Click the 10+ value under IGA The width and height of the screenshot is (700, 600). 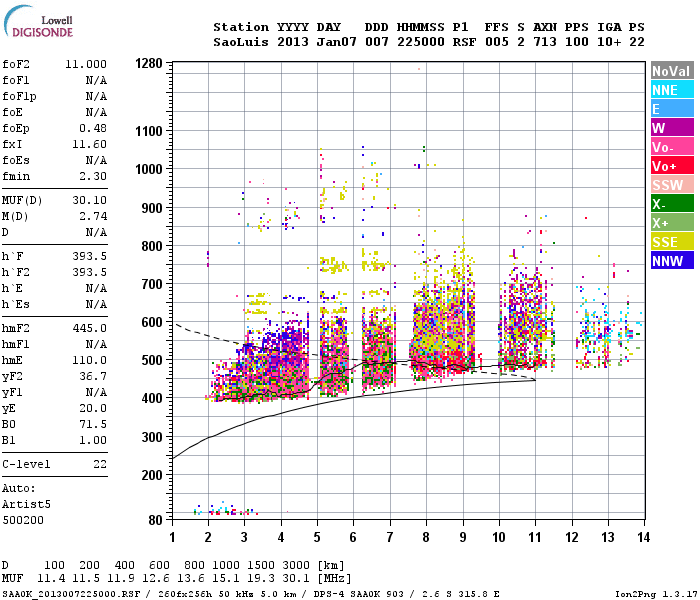[609, 42]
